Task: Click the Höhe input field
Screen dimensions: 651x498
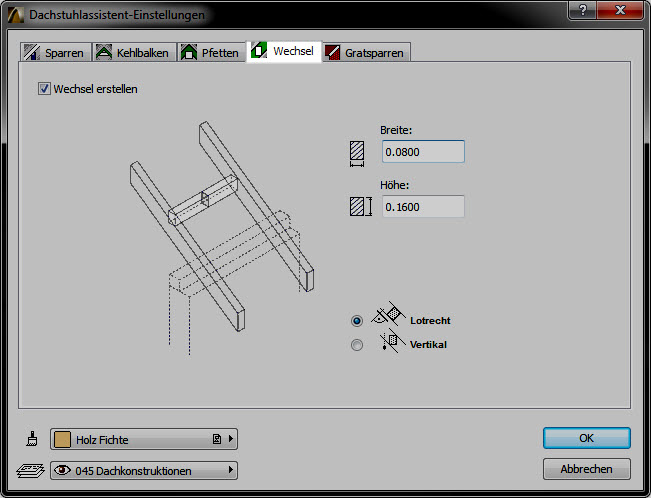Action: click(x=423, y=206)
